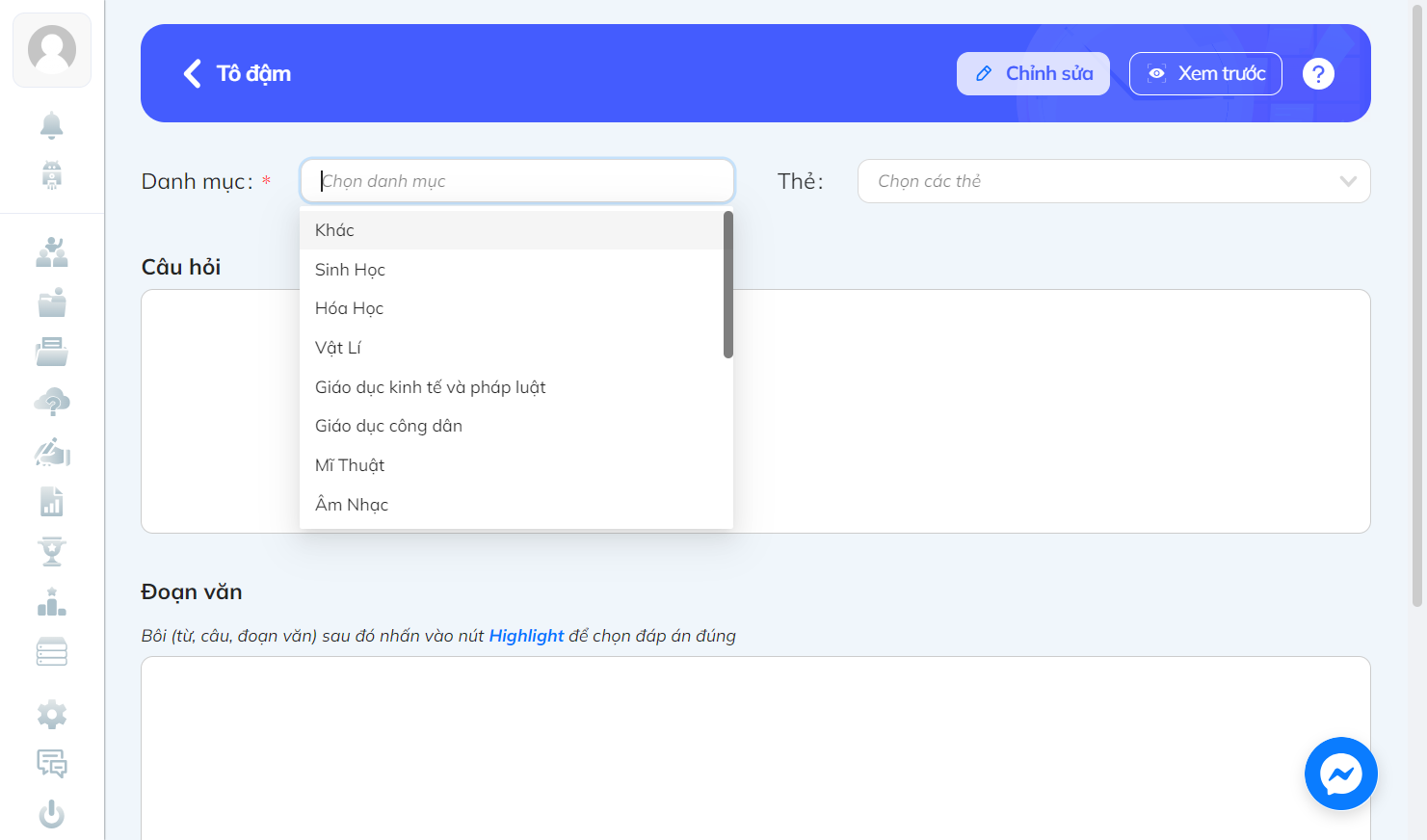Pick Giáo dục kinh tế và pháp luật

click(x=512, y=387)
